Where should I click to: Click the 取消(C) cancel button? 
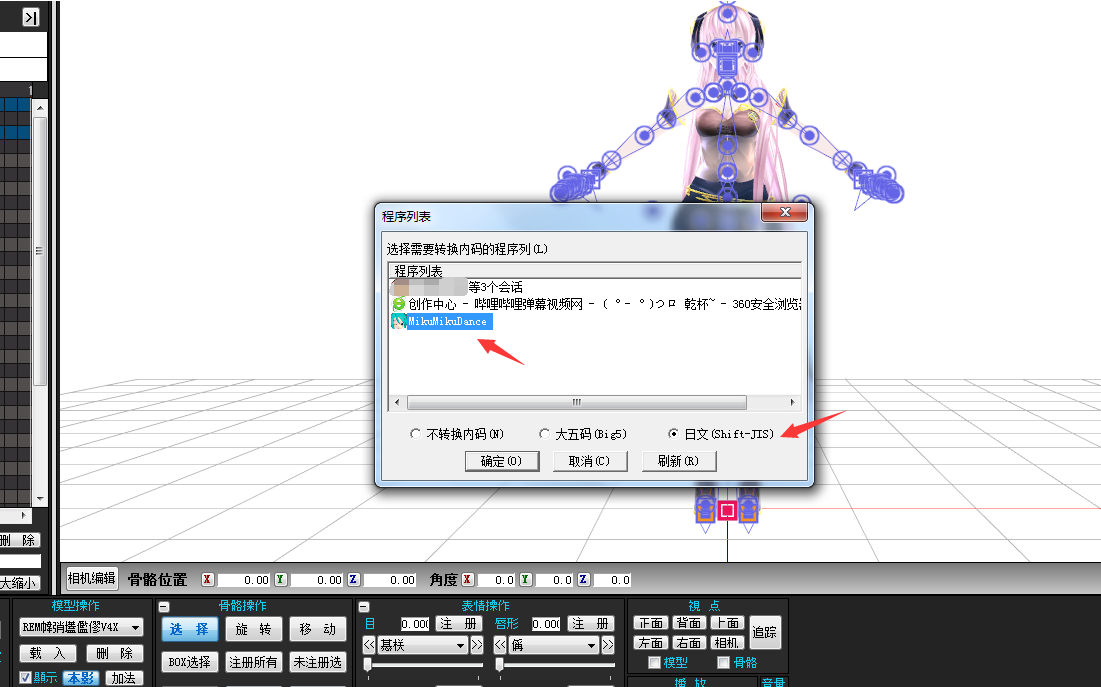590,461
